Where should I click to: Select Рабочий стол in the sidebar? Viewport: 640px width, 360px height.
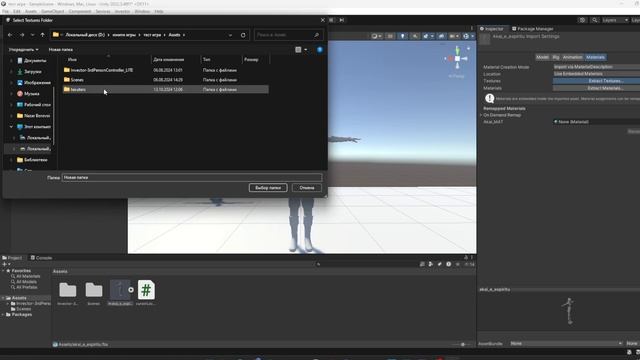click(x=34, y=104)
